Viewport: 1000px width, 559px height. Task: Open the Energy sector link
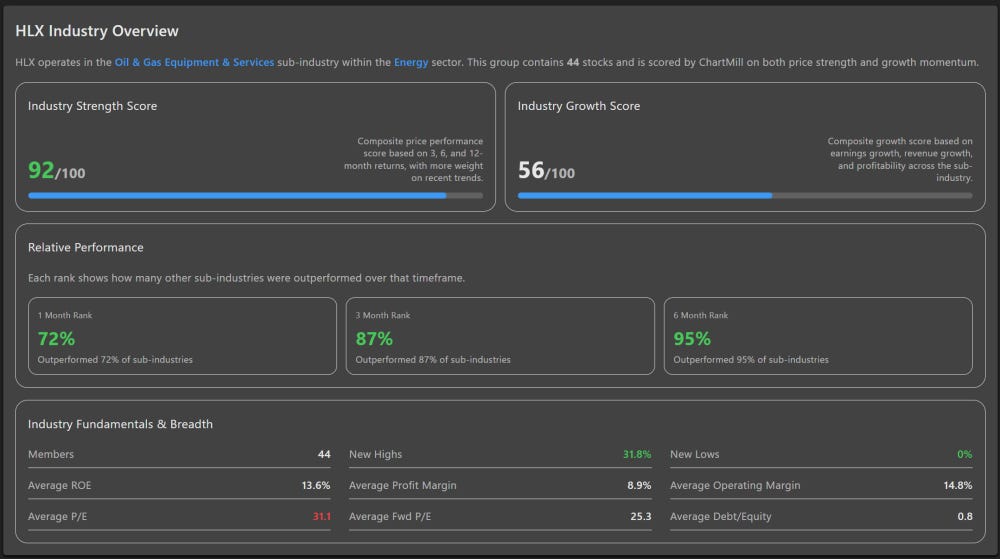(411, 62)
